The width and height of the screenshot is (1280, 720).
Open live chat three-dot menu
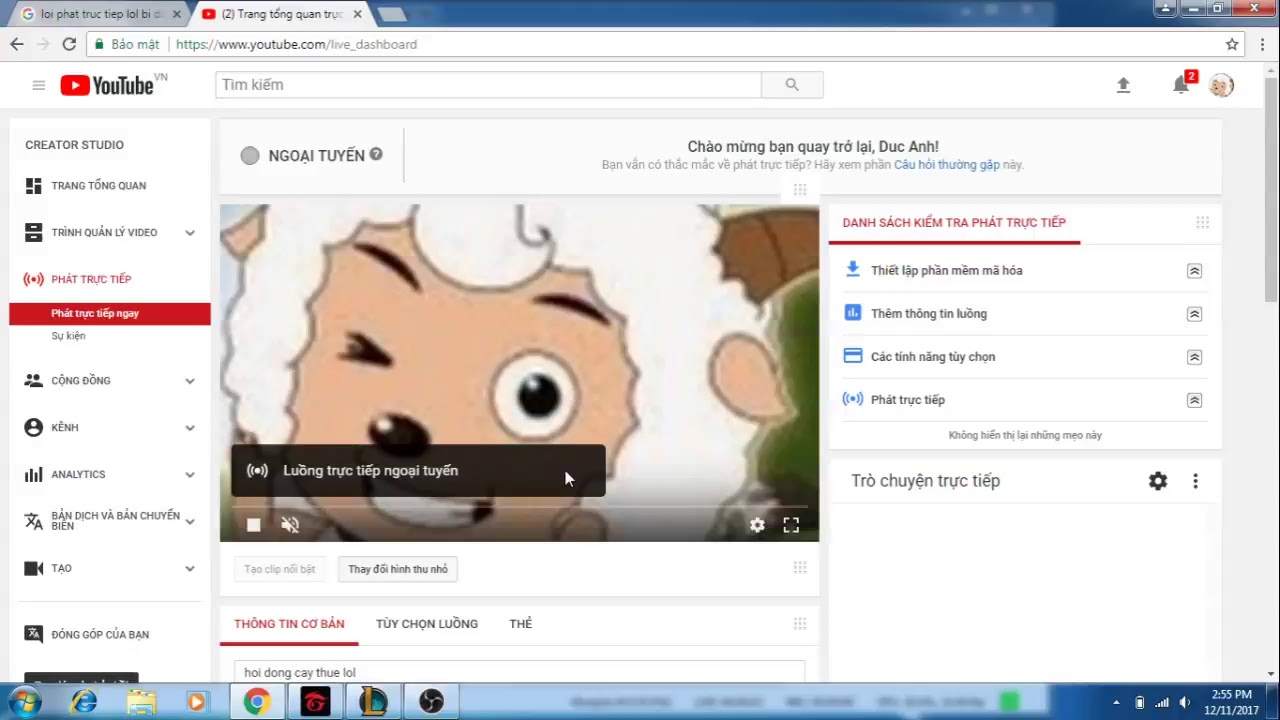(x=1195, y=481)
